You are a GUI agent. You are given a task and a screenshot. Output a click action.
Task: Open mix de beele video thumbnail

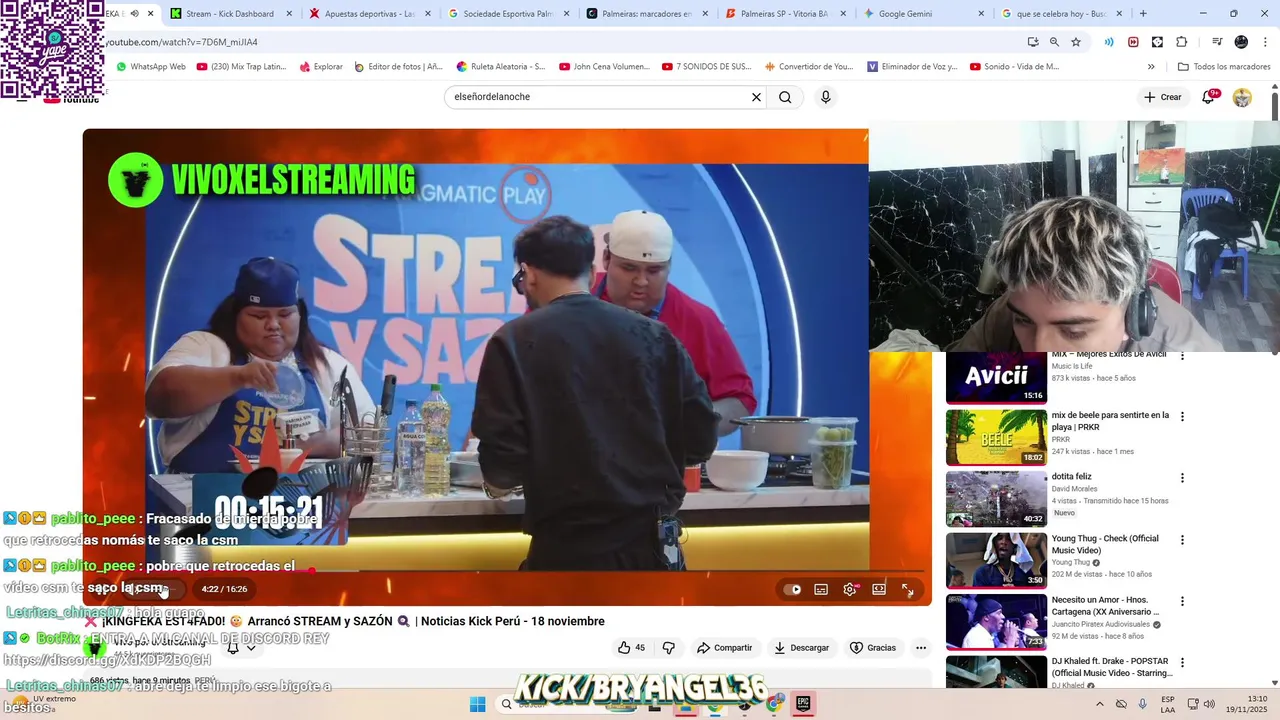996,438
